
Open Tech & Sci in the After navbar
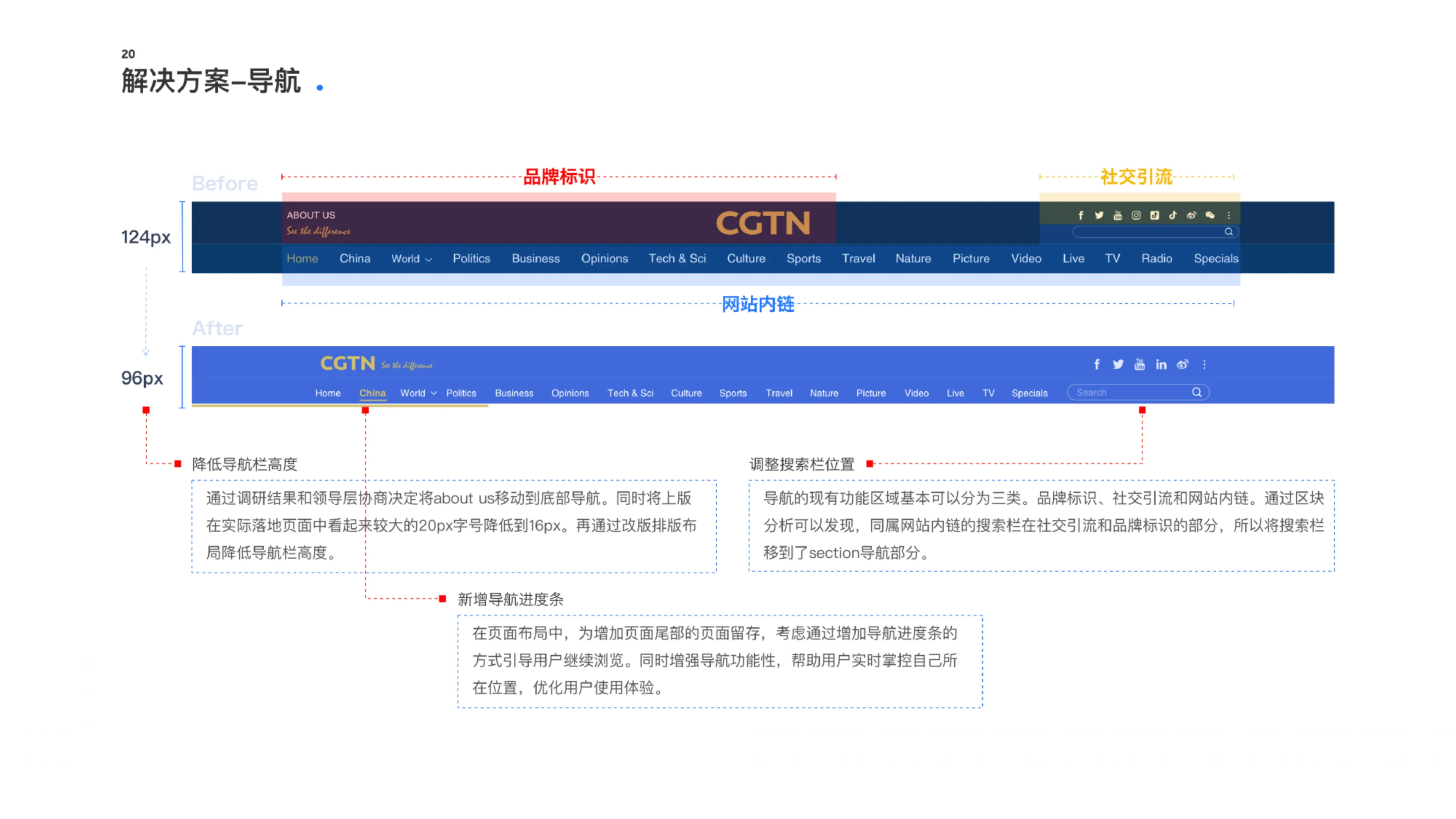(630, 393)
